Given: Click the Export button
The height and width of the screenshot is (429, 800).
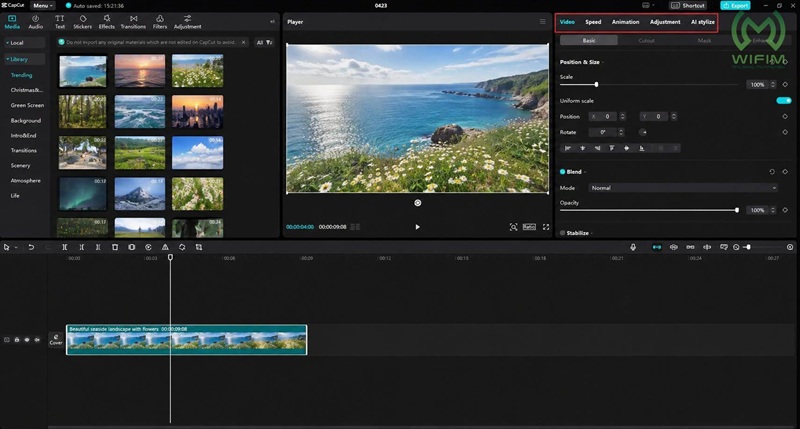Looking at the screenshot, I should click(x=735, y=6).
